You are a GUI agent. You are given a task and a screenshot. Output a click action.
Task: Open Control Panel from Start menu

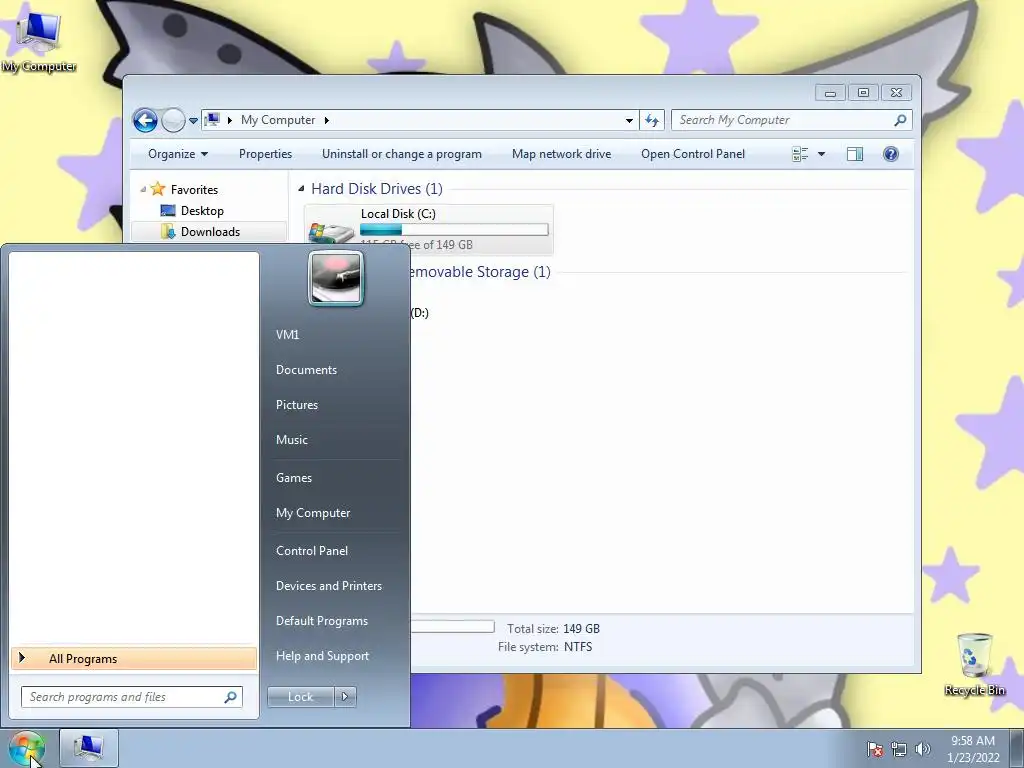[x=312, y=551]
